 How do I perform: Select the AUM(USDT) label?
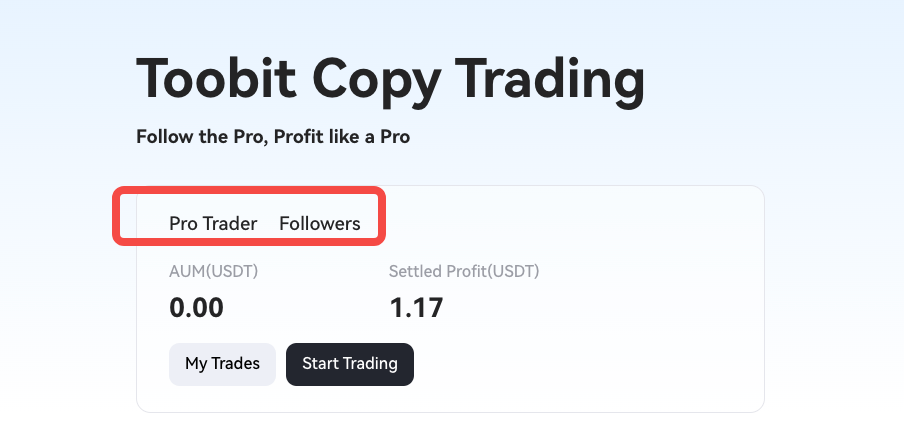(x=213, y=271)
